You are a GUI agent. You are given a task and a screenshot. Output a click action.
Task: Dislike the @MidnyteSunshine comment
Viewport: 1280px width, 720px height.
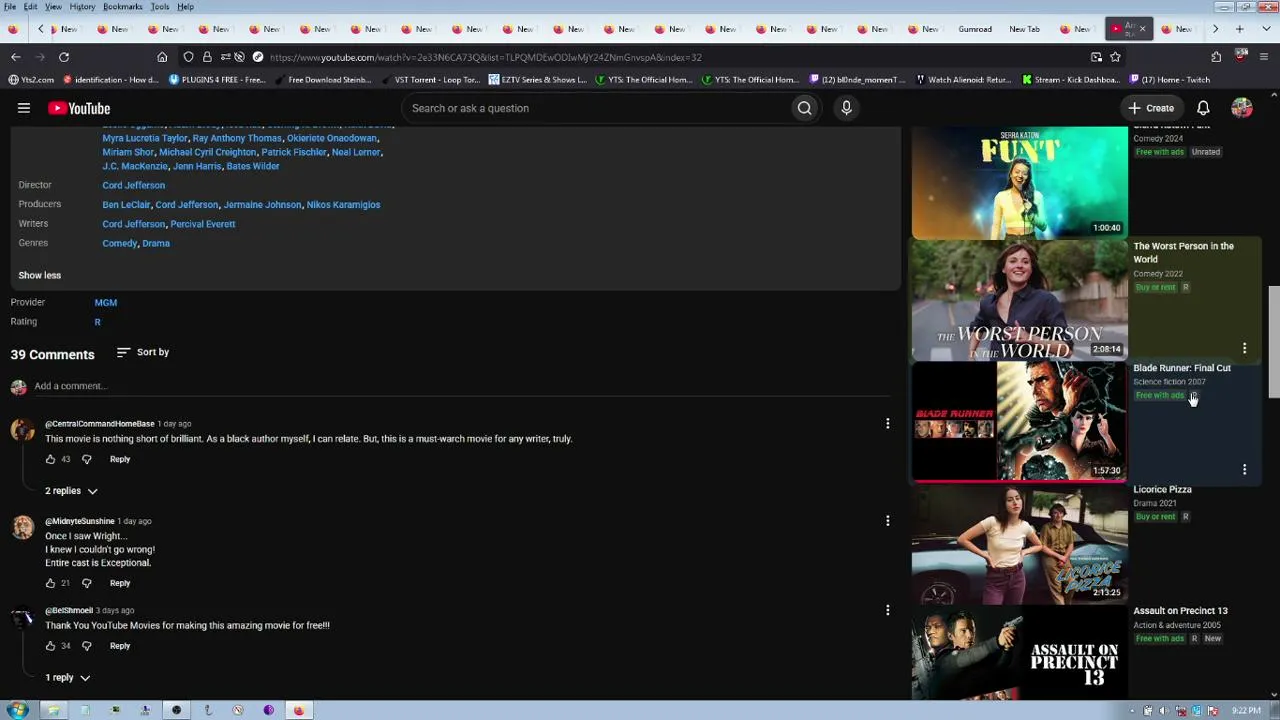point(86,583)
